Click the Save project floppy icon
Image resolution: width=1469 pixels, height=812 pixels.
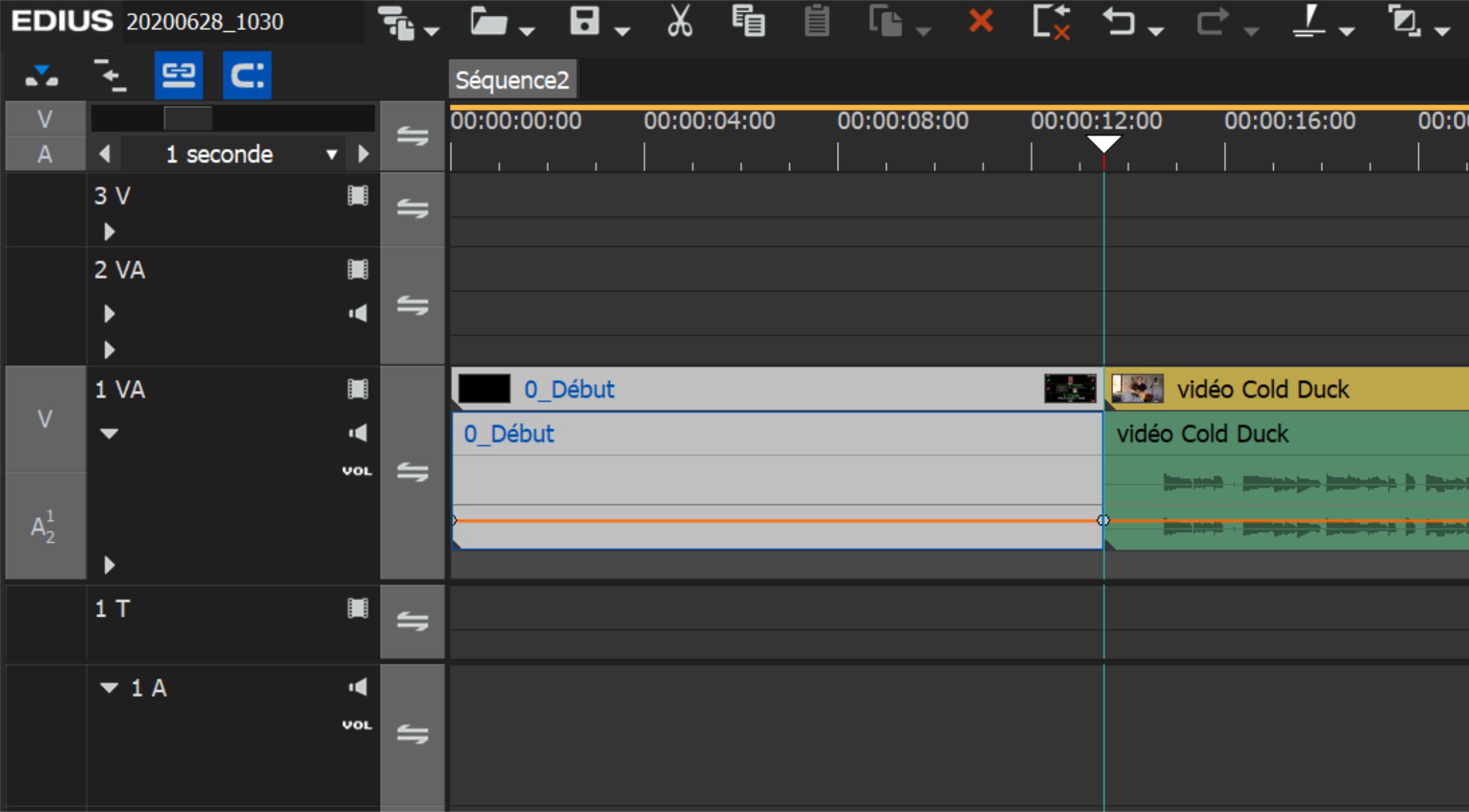point(584,21)
